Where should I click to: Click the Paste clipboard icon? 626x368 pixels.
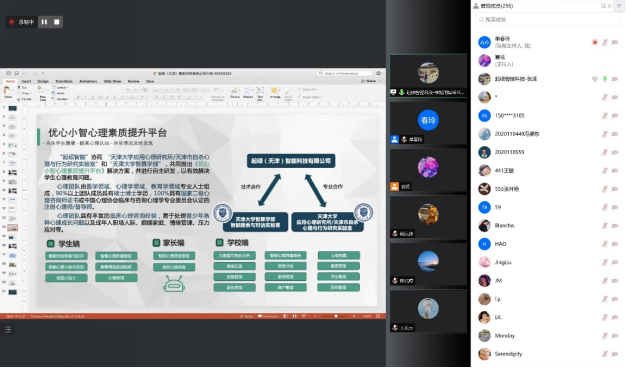8,92
